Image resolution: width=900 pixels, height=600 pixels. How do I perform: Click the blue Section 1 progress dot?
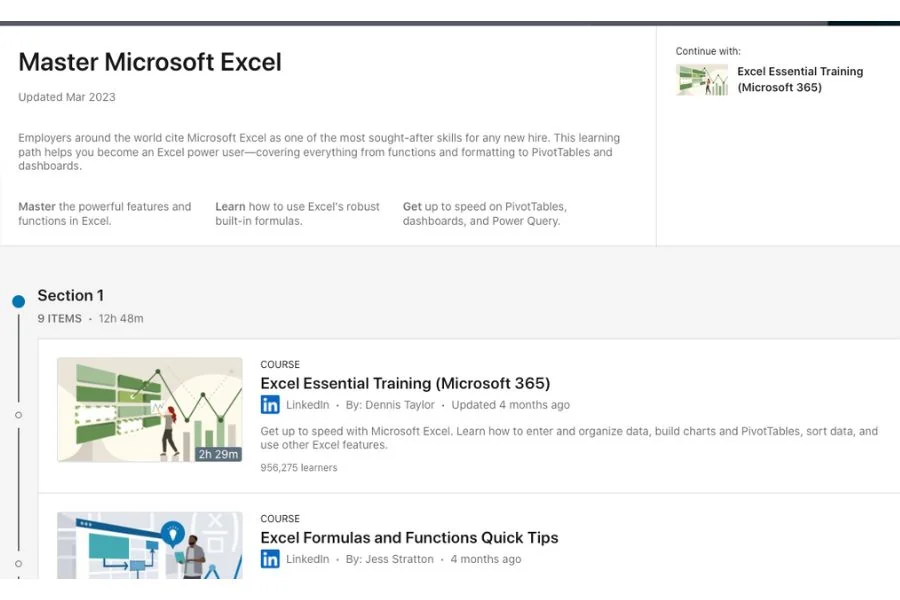click(18, 300)
